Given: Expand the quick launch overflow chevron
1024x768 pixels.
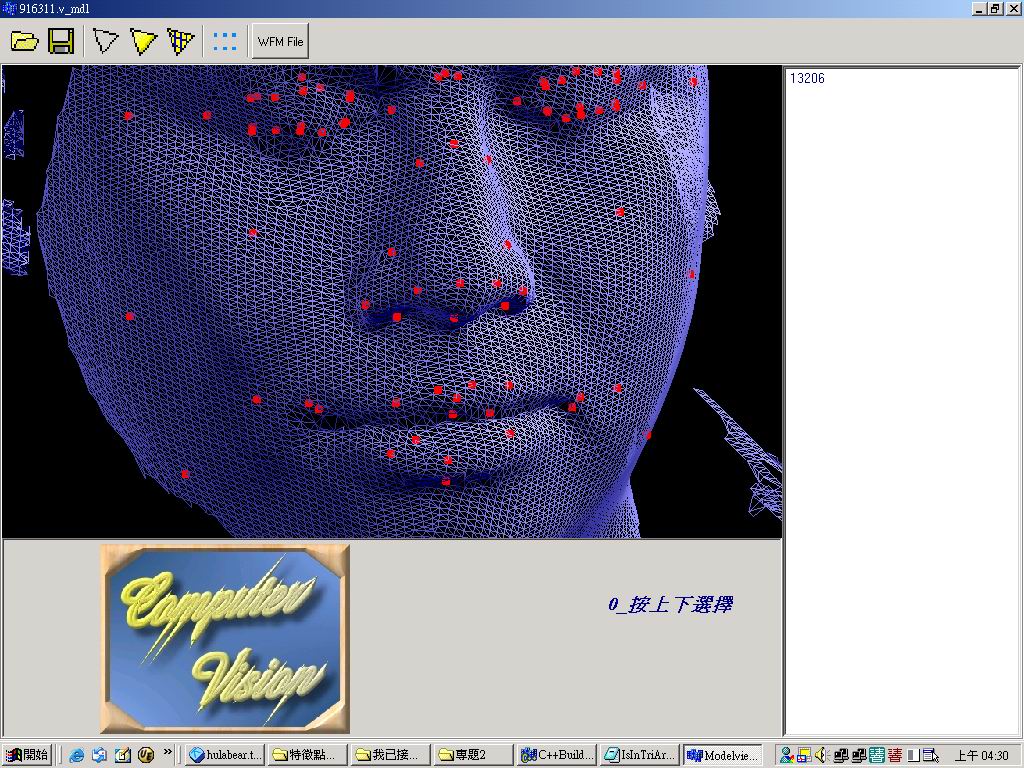Looking at the screenshot, I should [x=167, y=751].
